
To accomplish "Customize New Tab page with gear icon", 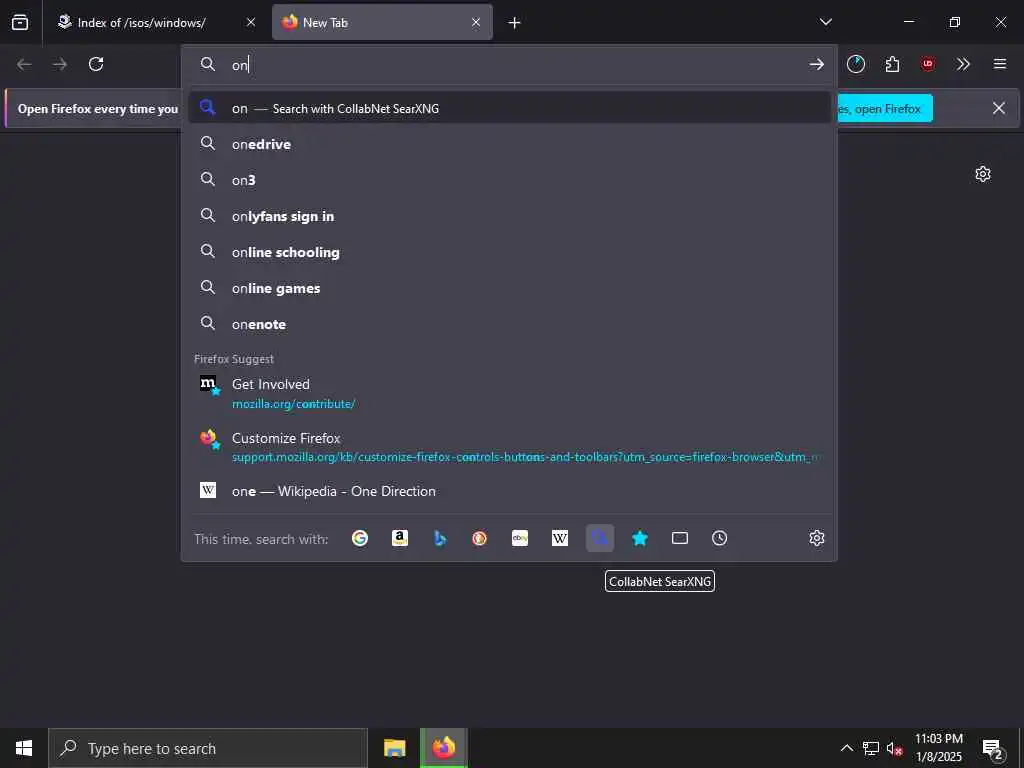I will (983, 174).
